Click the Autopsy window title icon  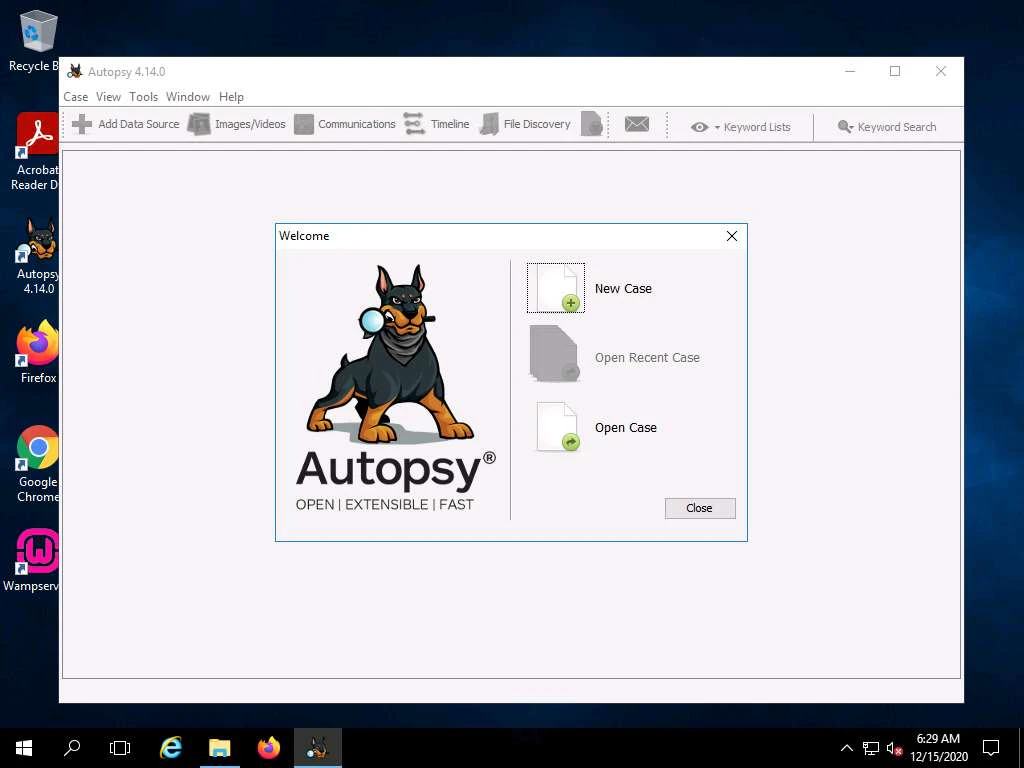tap(75, 71)
